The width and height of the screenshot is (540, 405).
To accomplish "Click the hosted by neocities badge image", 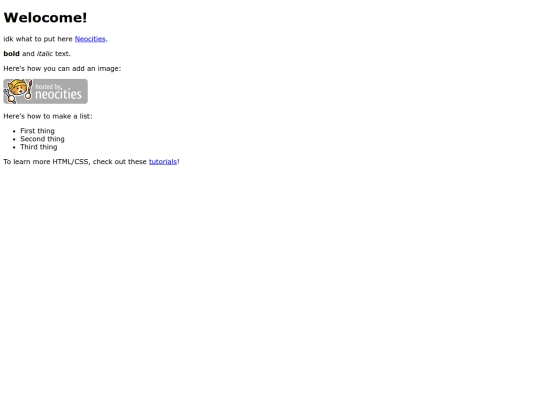I will 45,91.
